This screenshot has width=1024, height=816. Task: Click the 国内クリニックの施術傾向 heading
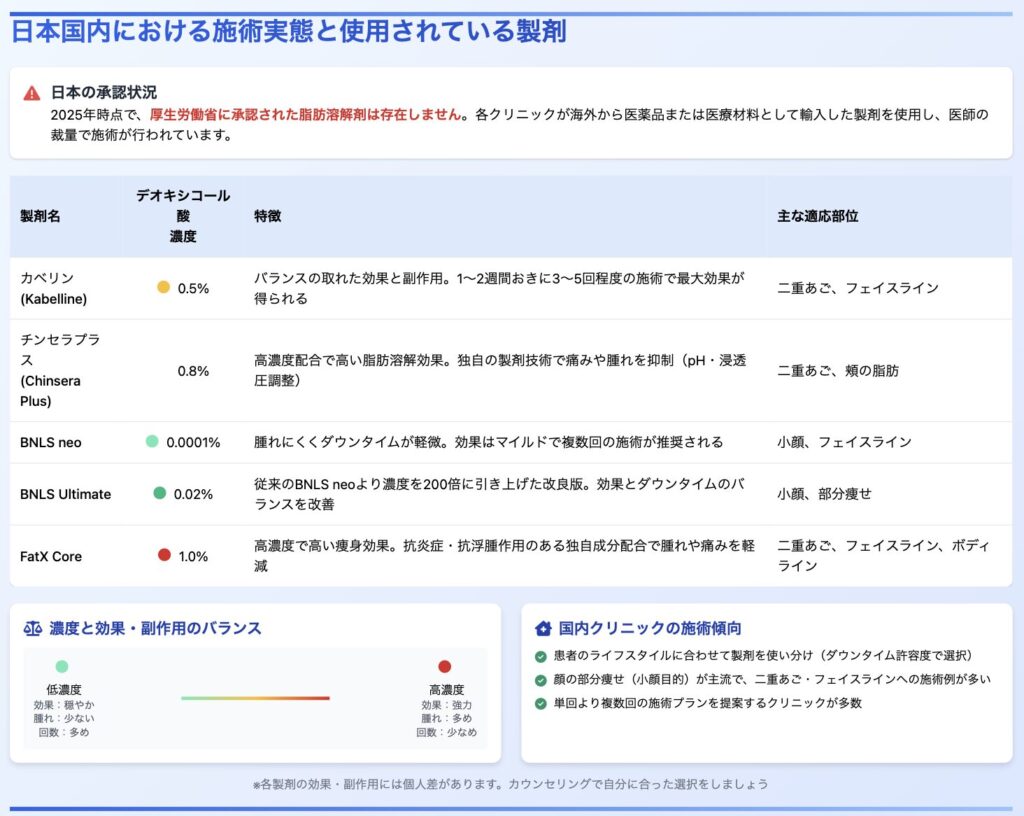[x=650, y=628]
